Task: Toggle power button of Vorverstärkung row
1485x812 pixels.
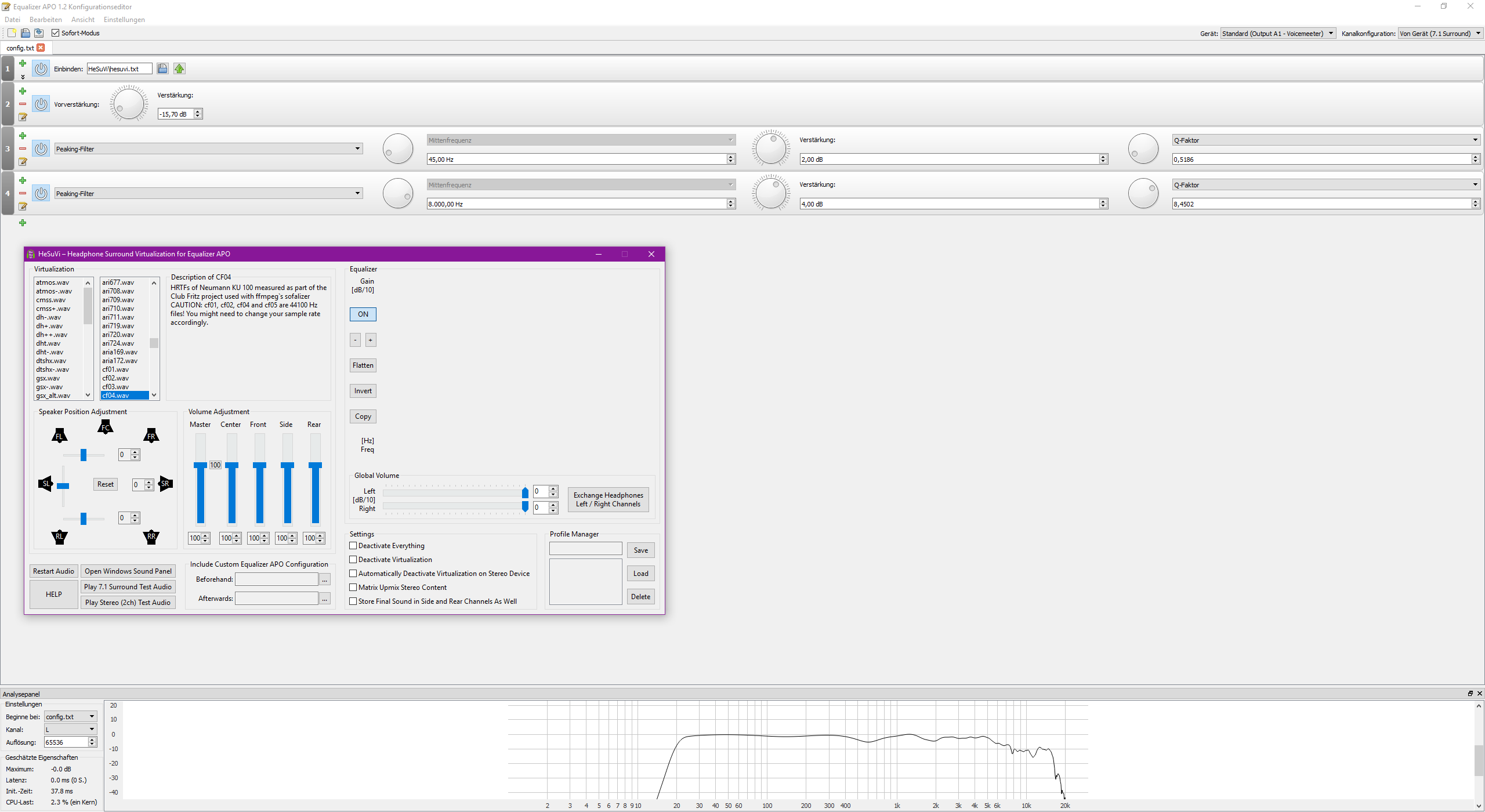Action: [x=41, y=104]
